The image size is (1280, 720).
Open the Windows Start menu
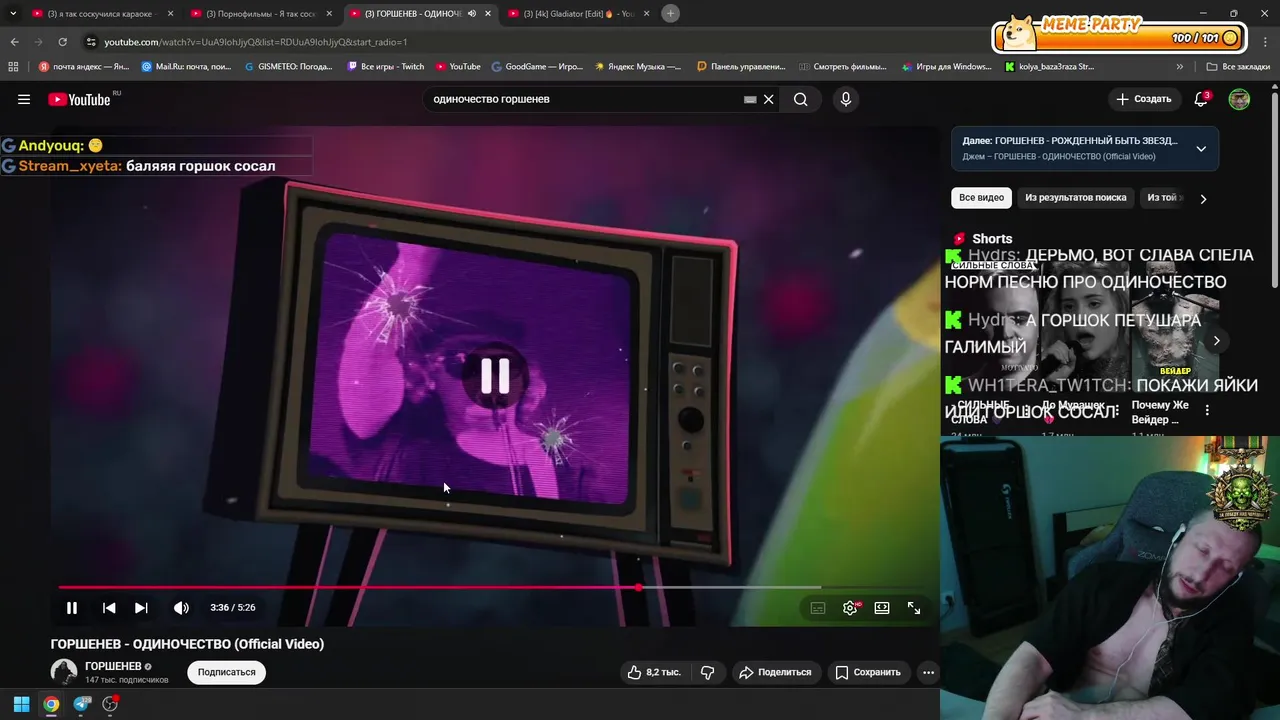pyautogui.click(x=21, y=704)
